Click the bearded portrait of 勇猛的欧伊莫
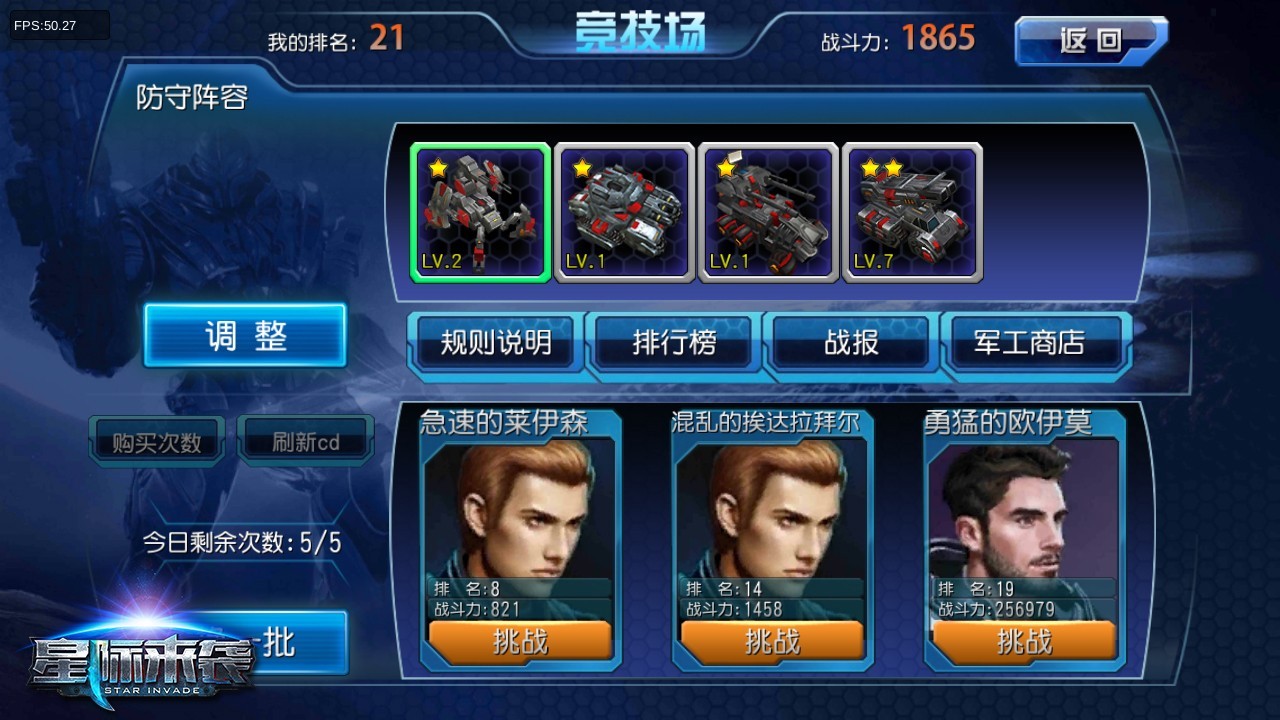Screen dimensions: 1280x720 (1024, 510)
